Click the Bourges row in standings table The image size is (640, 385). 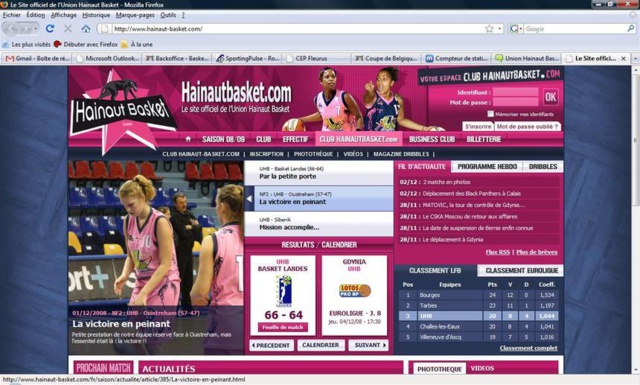(x=479, y=295)
